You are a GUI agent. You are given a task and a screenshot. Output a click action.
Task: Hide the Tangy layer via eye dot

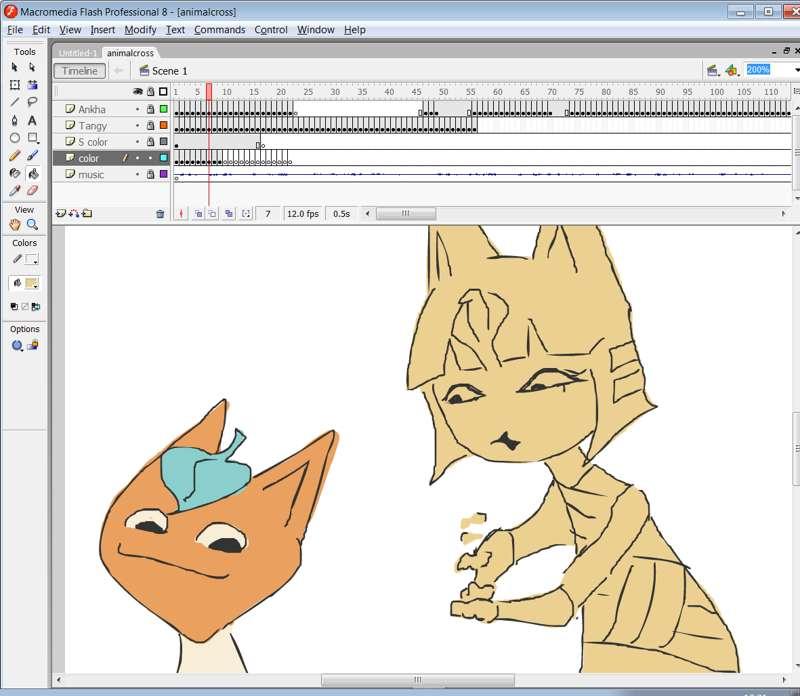(x=137, y=126)
